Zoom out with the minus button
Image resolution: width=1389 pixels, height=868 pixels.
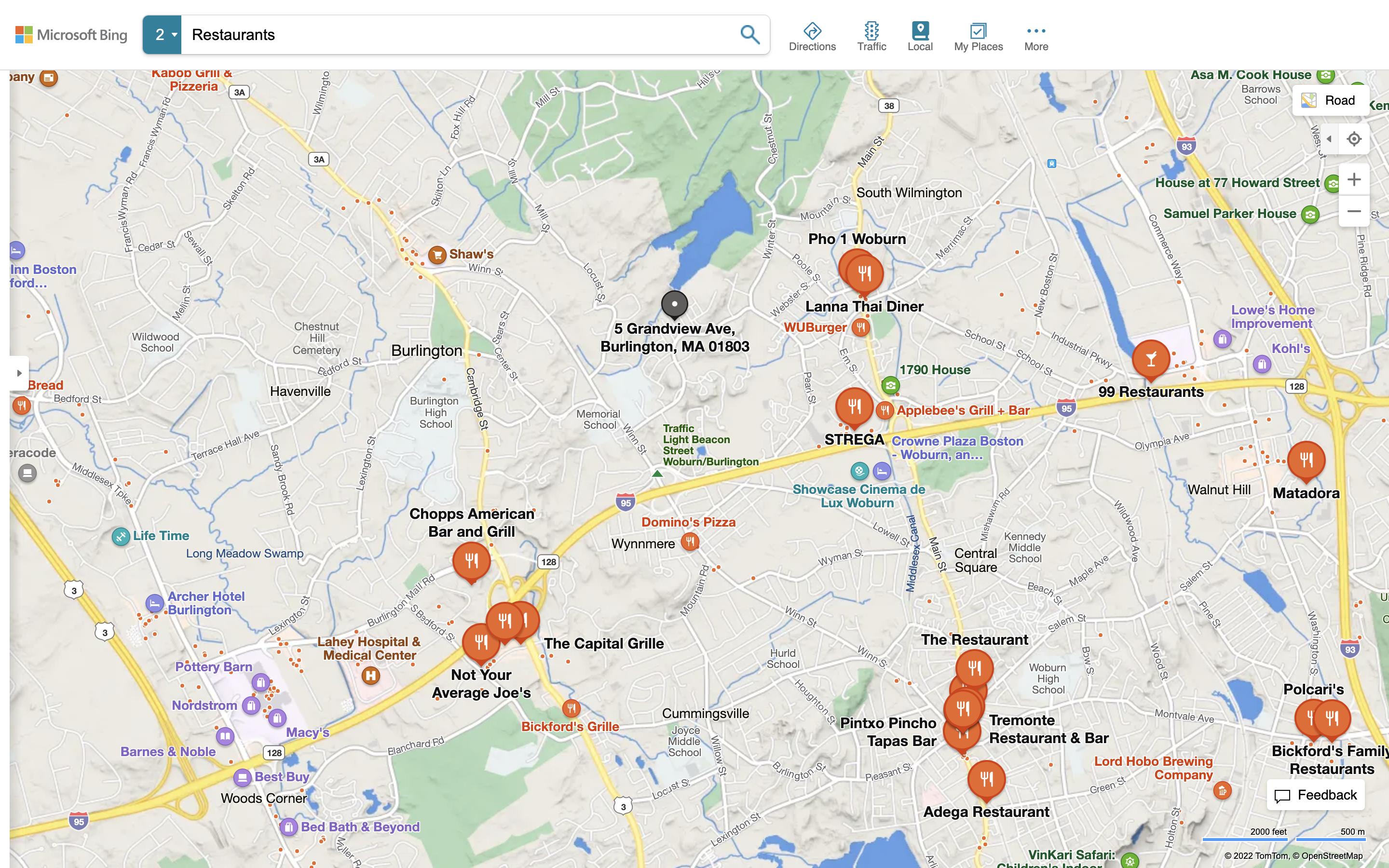tap(1354, 211)
